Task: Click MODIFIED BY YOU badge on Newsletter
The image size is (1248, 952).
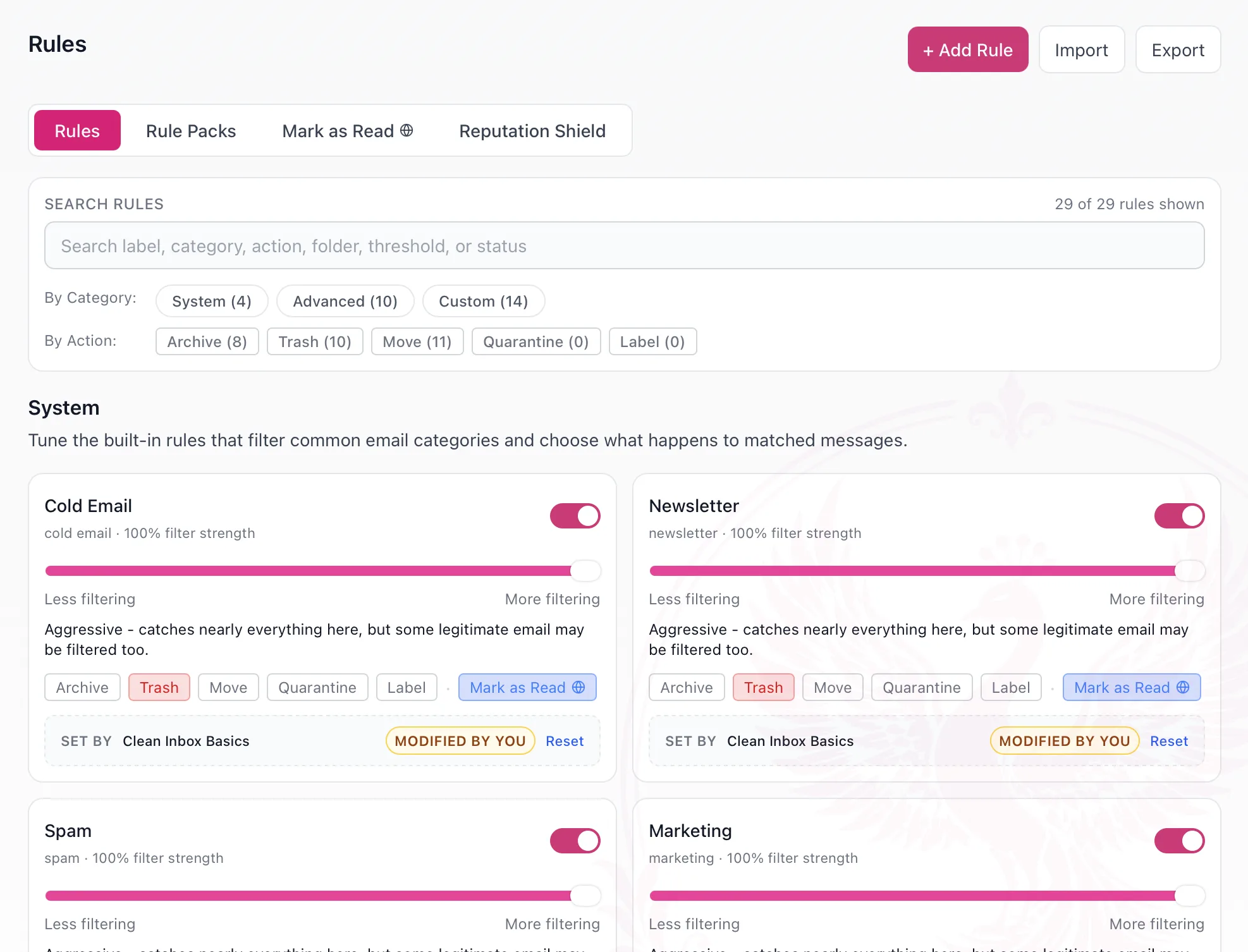Action: point(1065,741)
